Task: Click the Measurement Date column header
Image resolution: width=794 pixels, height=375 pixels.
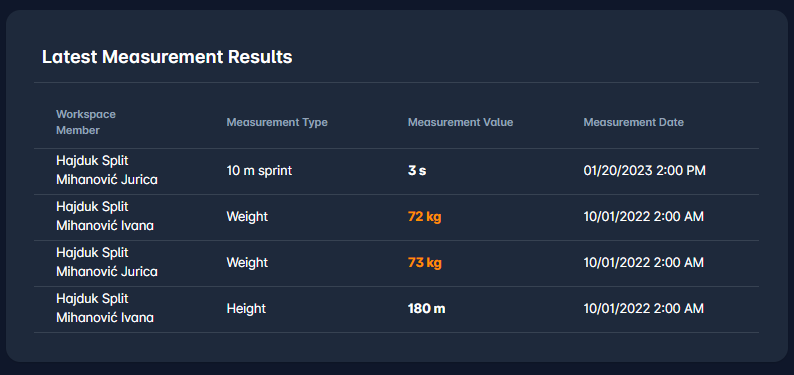Action: [x=633, y=122]
